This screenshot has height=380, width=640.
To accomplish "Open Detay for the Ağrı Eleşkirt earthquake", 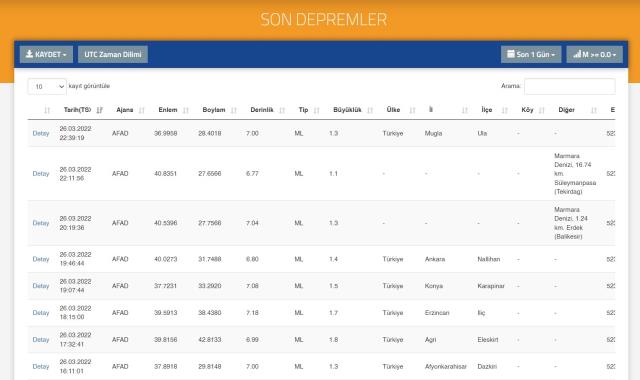I will 41,340.
